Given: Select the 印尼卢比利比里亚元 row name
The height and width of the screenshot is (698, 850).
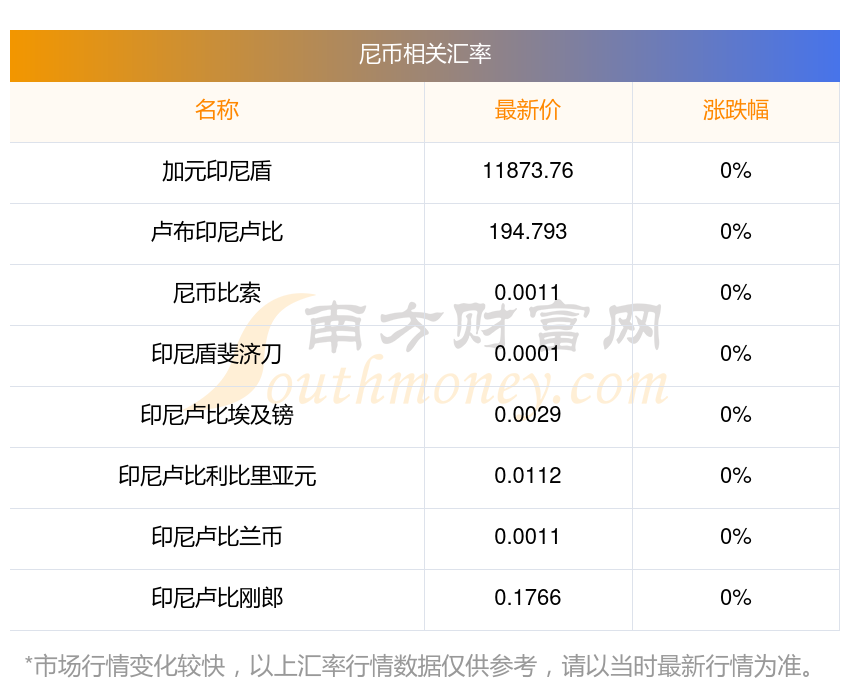Looking at the screenshot, I should click(x=217, y=476).
